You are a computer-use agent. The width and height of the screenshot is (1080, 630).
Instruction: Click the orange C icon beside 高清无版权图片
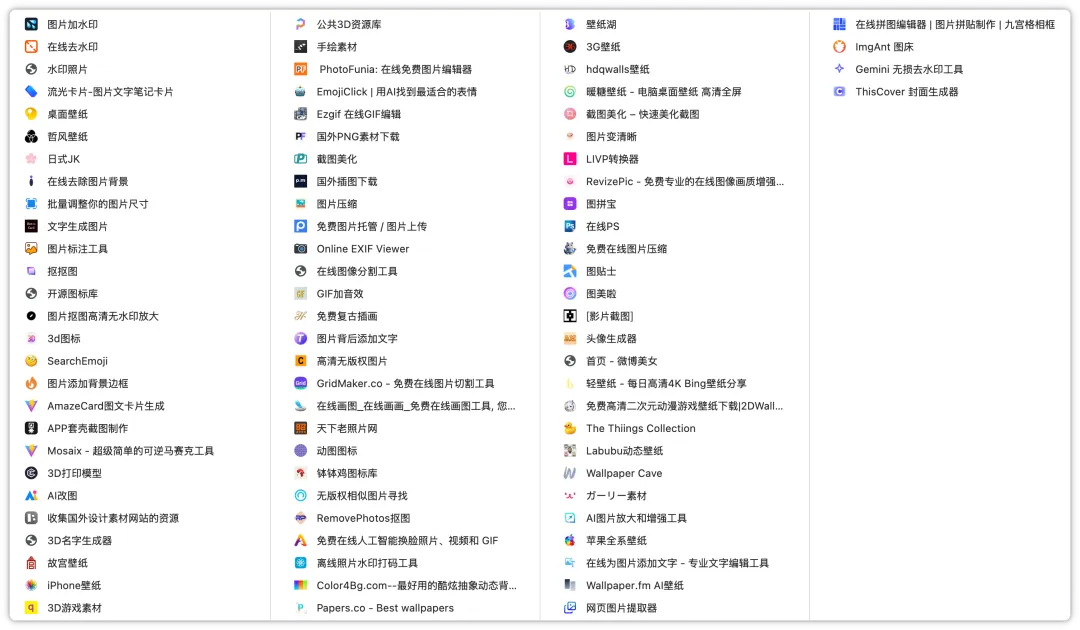(300, 361)
